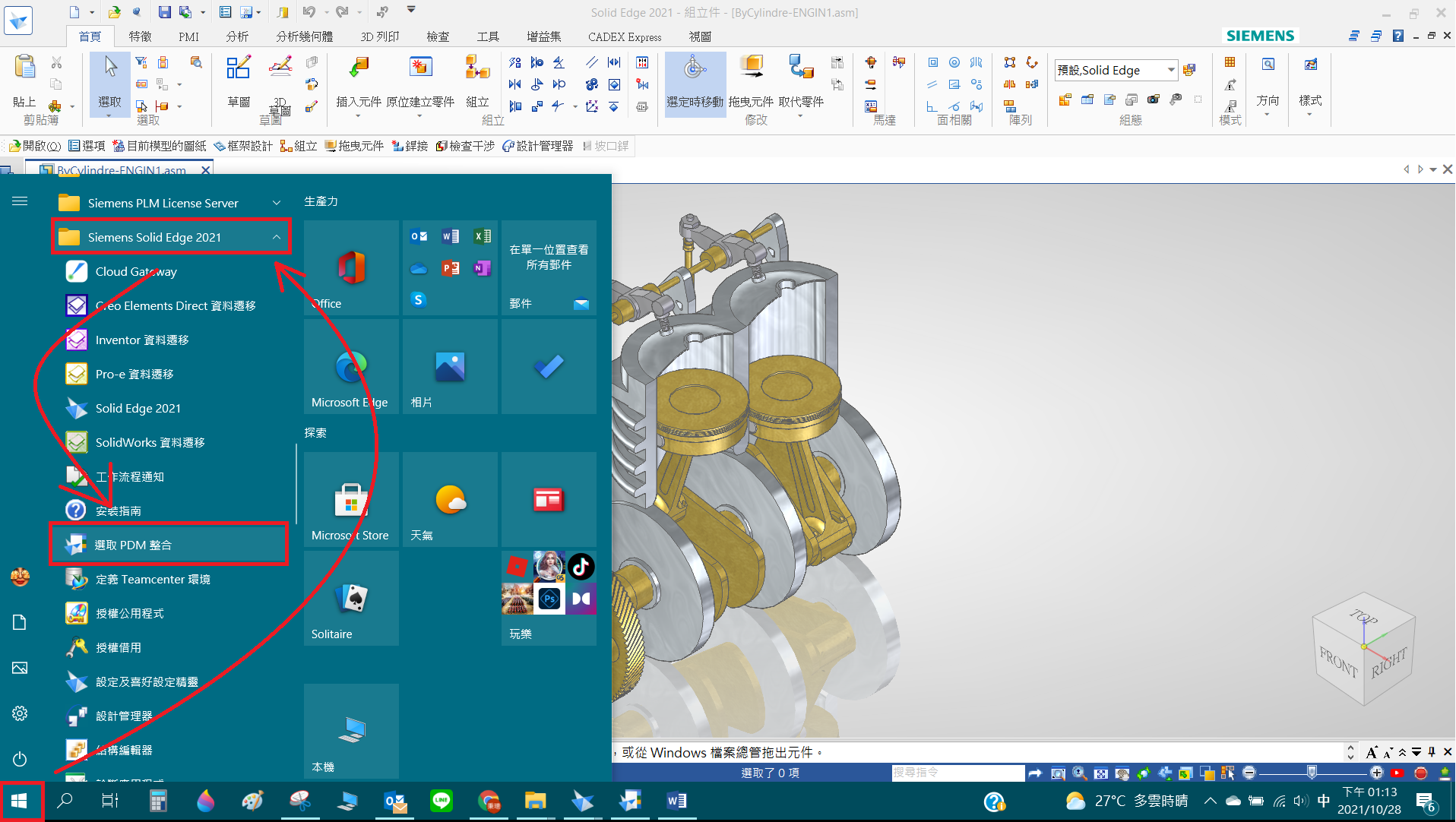Expand the 方向 orientation dropdown

pos(1267,115)
